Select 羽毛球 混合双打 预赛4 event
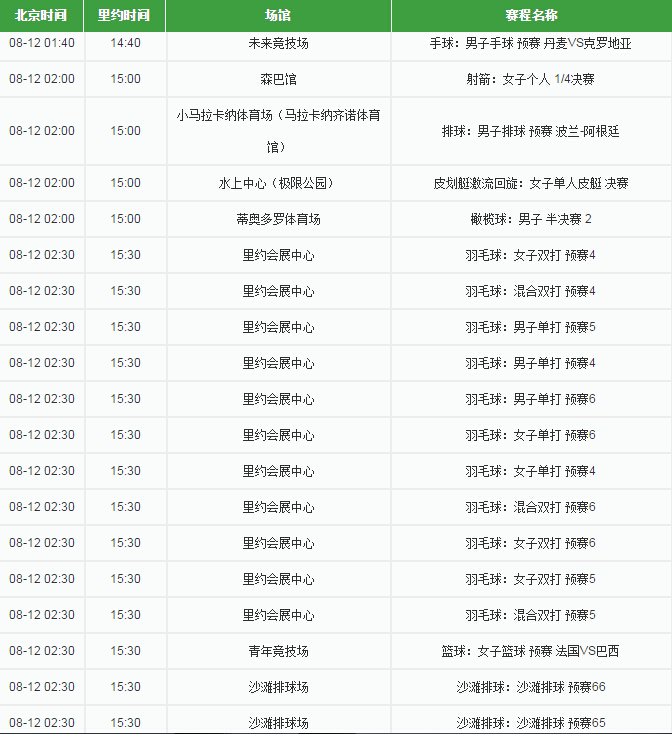Viewport: 672px width, 734px height. point(531,291)
